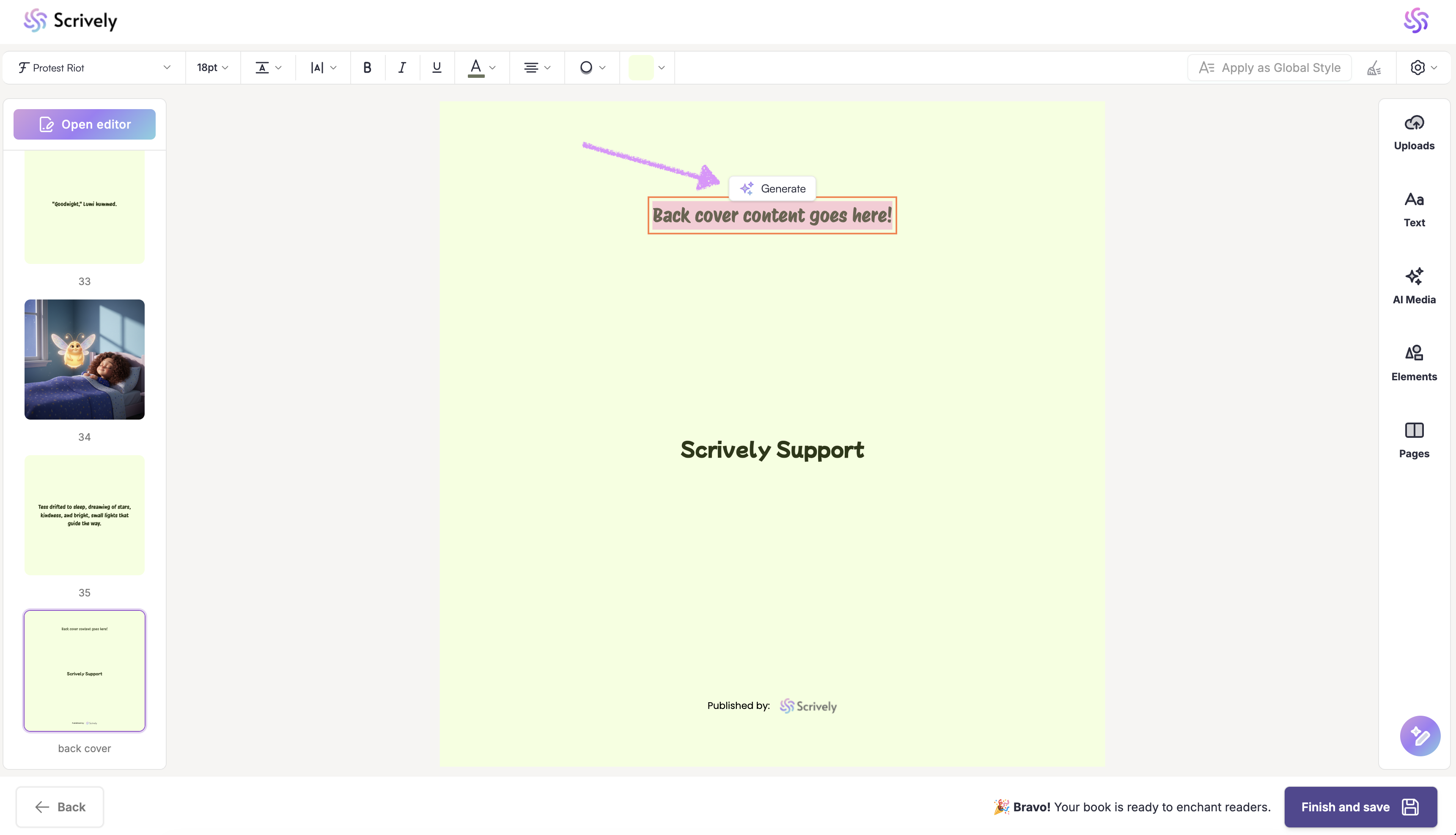Expand the text alignment dropdown
The height and width of the screenshot is (835, 1456).
point(536,68)
